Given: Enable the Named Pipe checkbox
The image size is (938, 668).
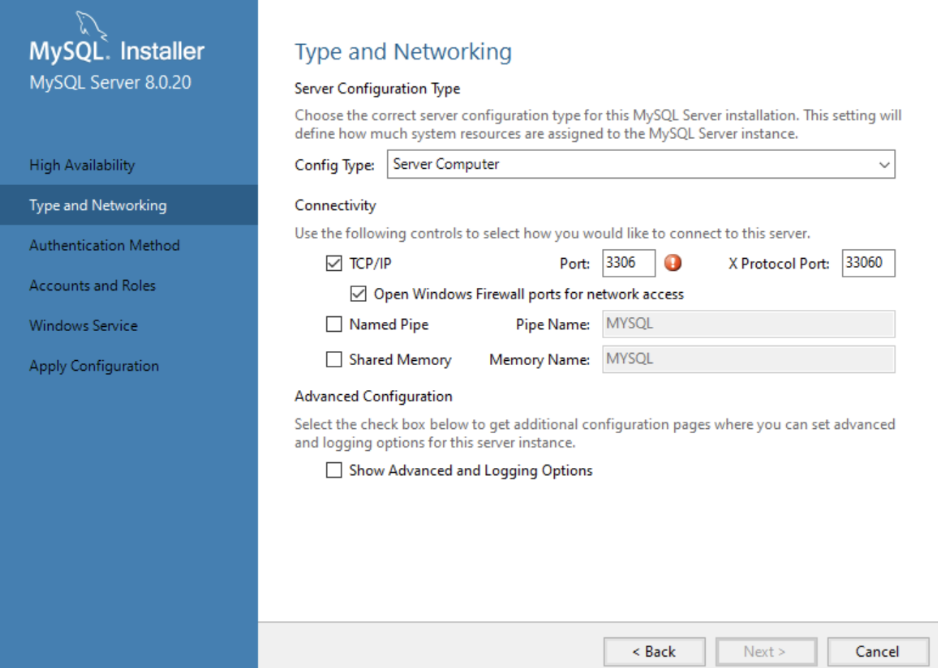Looking at the screenshot, I should (x=334, y=324).
